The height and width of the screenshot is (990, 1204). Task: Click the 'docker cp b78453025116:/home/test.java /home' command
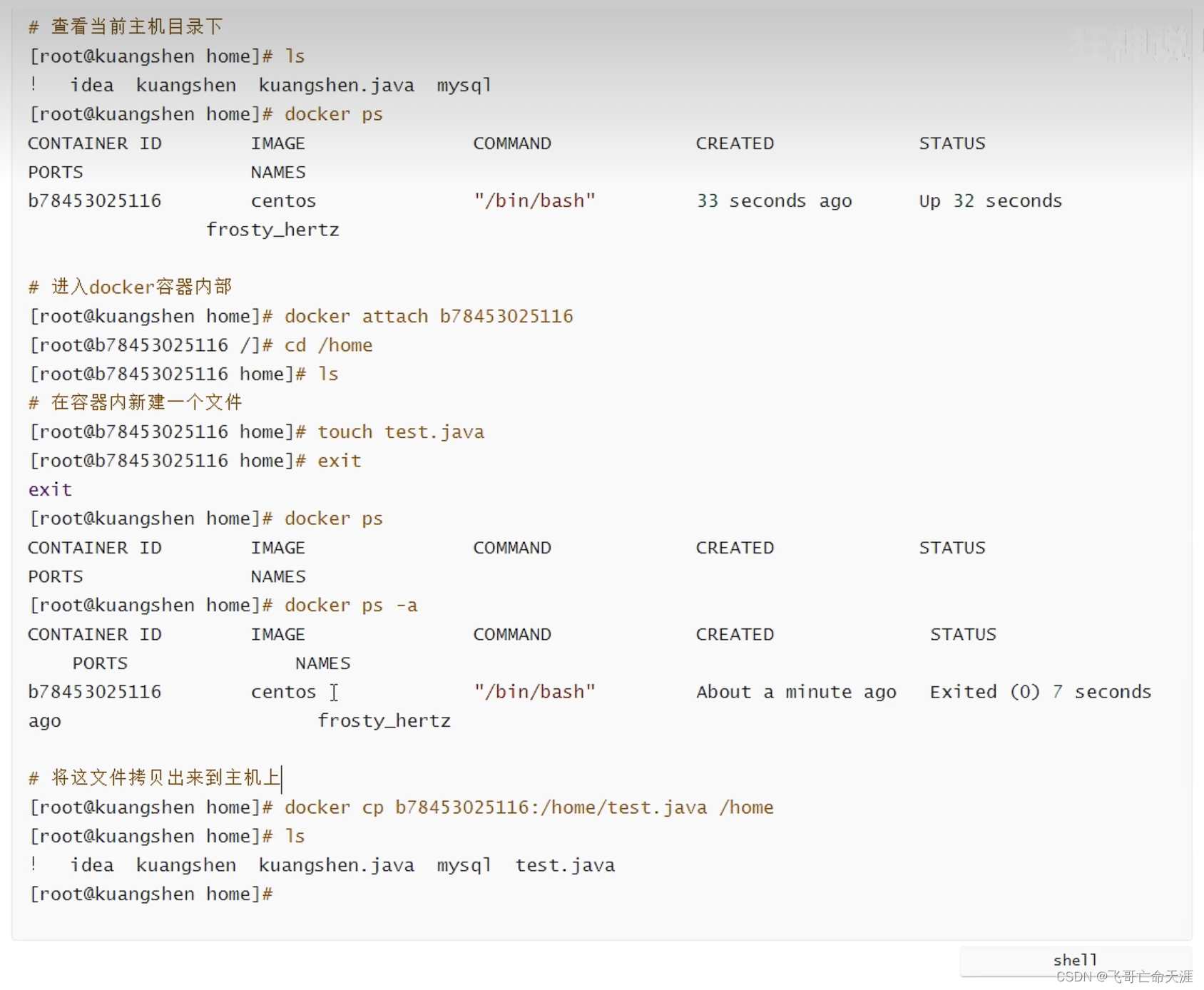[x=529, y=807]
